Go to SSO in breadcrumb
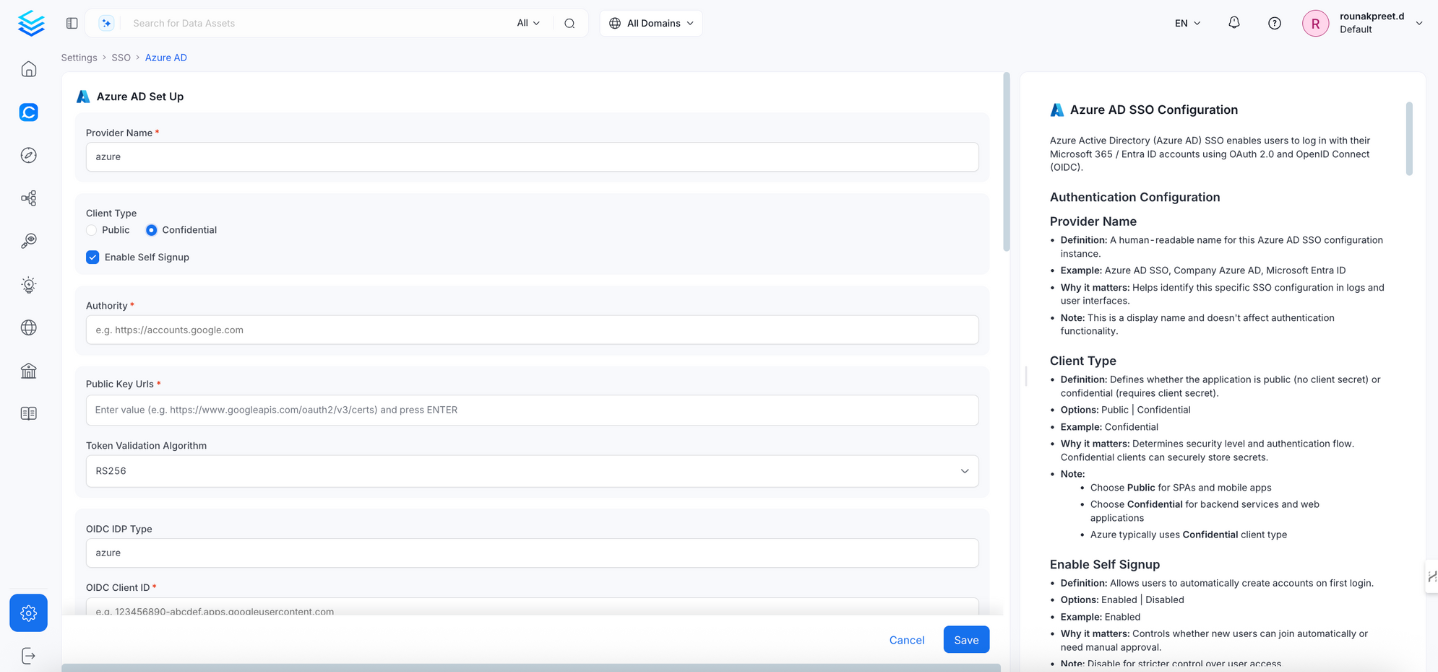 pyautogui.click(x=121, y=58)
